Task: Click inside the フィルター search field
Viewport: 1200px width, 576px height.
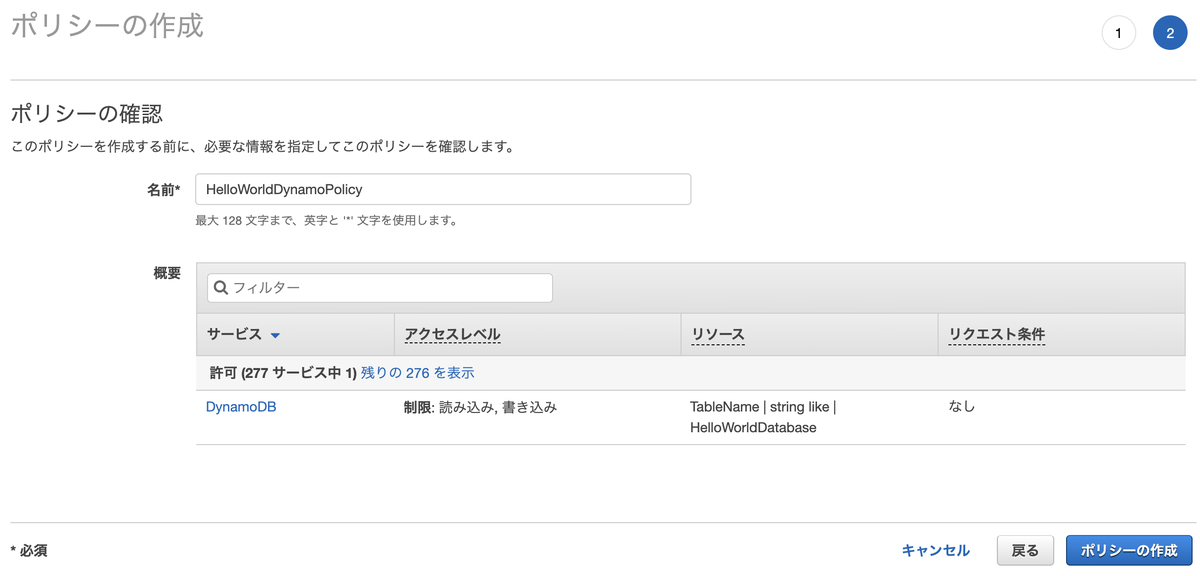Action: (x=380, y=287)
